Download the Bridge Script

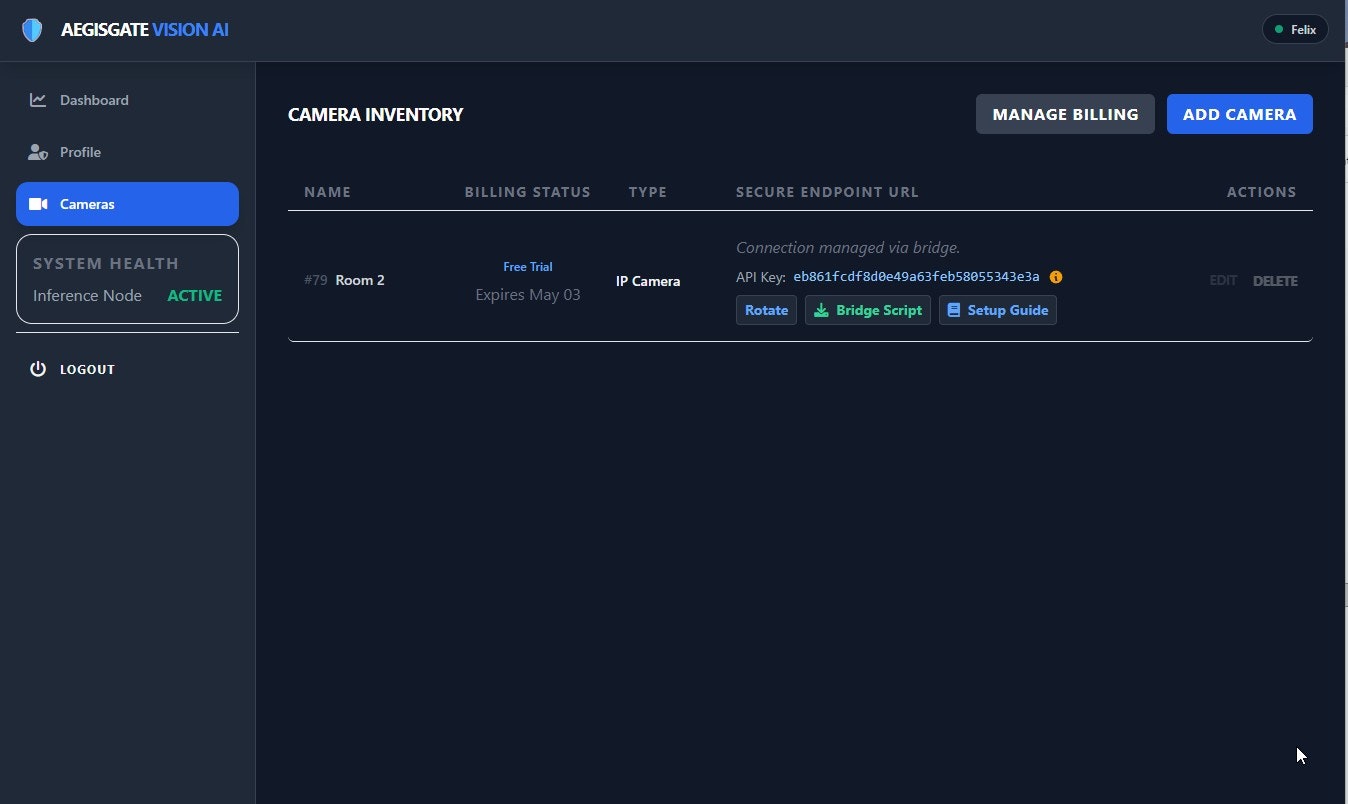click(x=868, y=310)
